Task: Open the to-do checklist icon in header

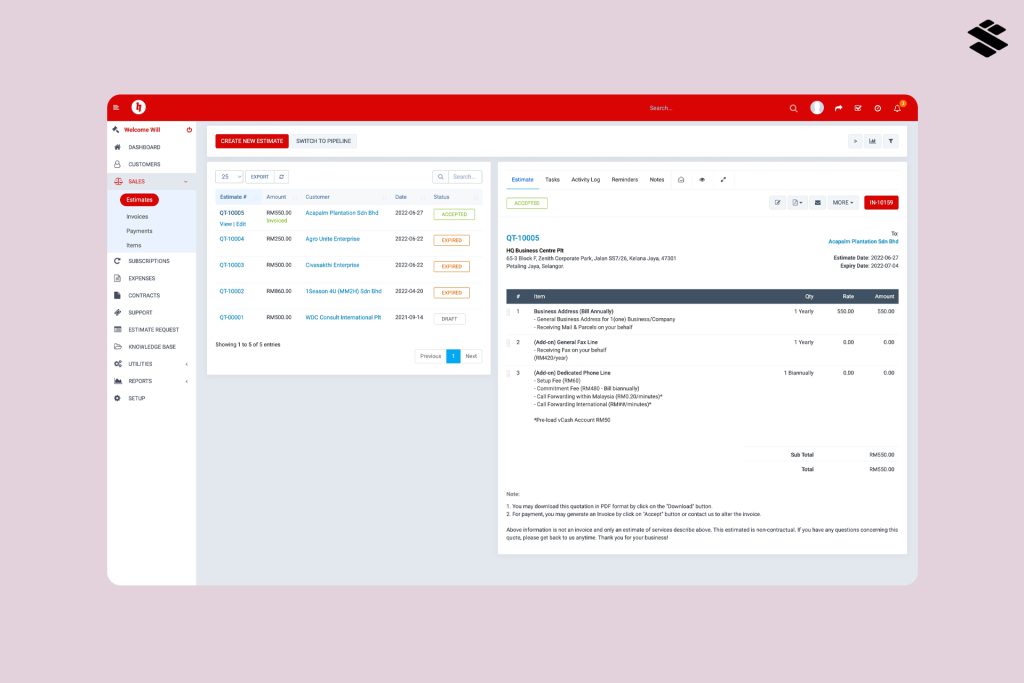Action: point(857,108)
